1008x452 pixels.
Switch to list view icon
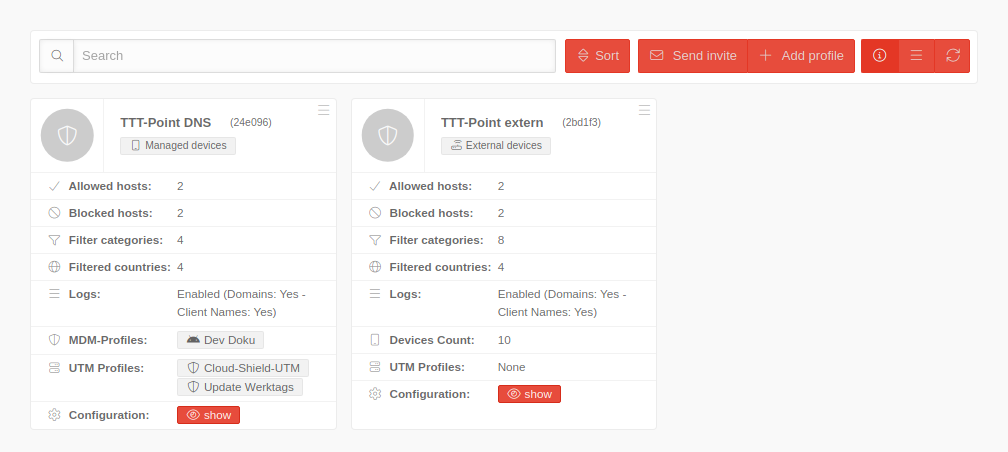coord(916,56)
